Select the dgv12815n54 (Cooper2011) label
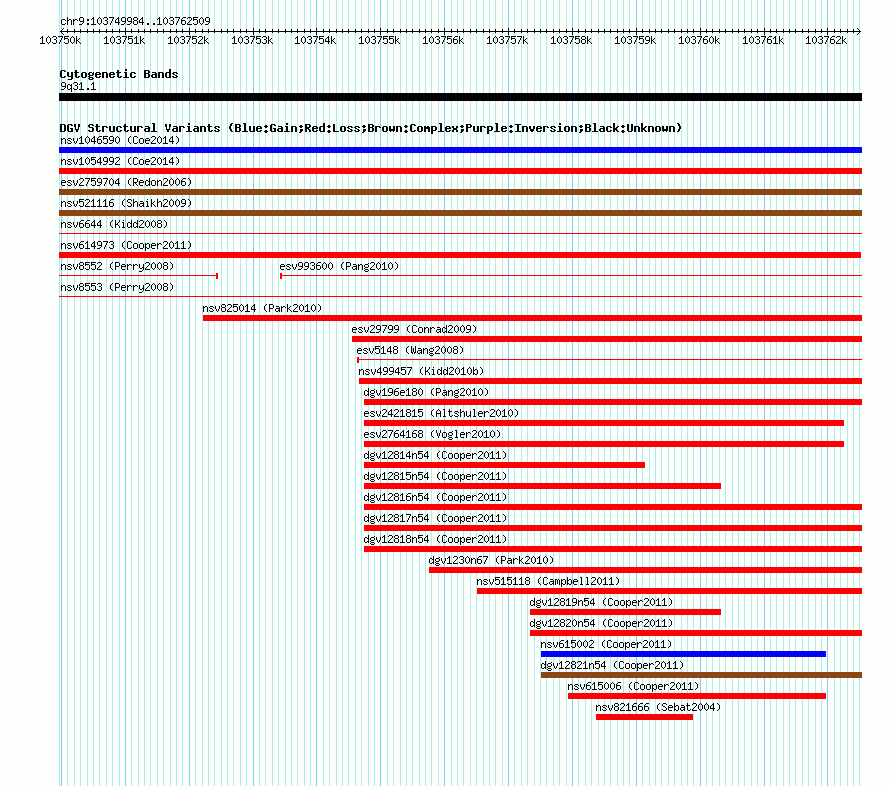This screenshot has height=786, width=890. [435, 476]
